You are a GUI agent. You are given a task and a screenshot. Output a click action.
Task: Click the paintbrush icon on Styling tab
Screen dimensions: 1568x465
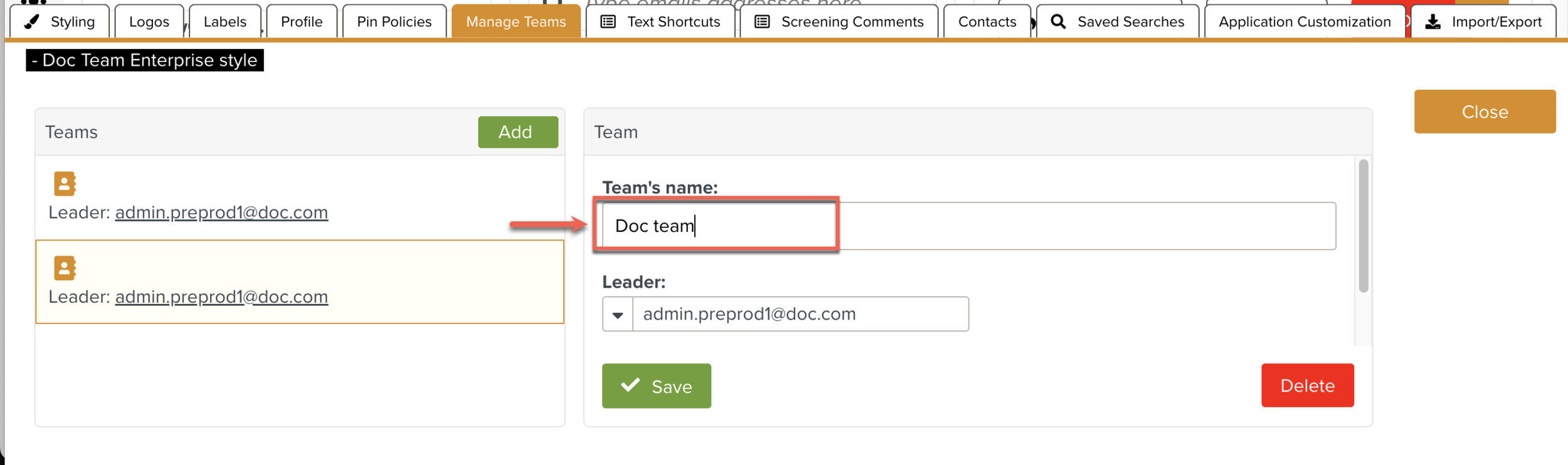(x=32, y=21)
